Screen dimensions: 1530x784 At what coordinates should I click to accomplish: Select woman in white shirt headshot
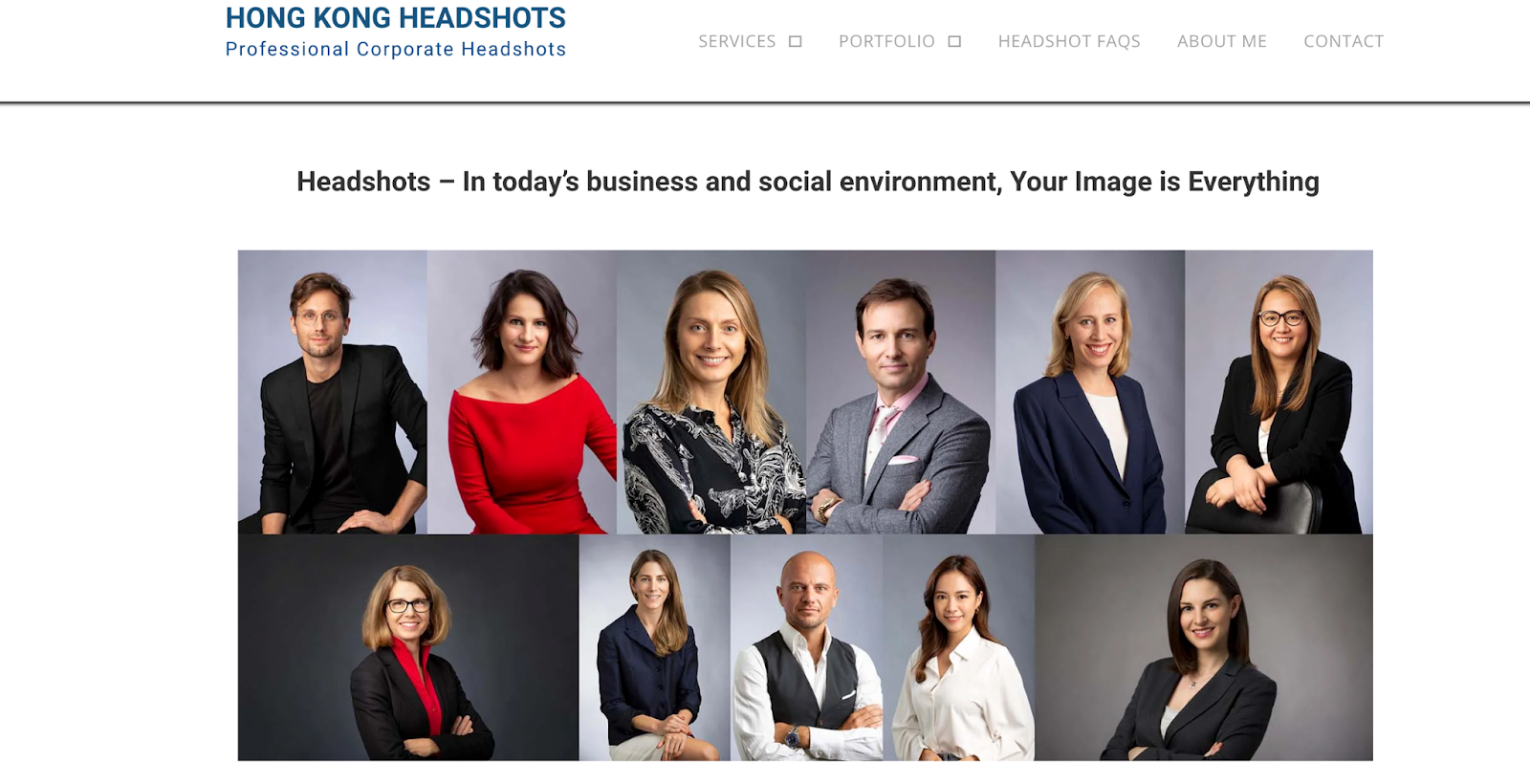tap(958, 647)
